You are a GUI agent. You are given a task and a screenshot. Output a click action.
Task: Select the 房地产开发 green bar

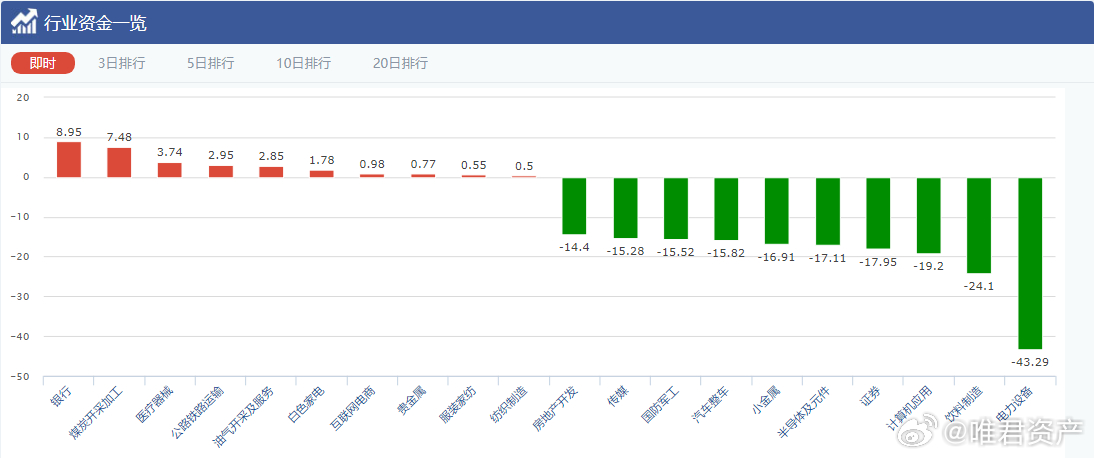[x=574, y=206]
